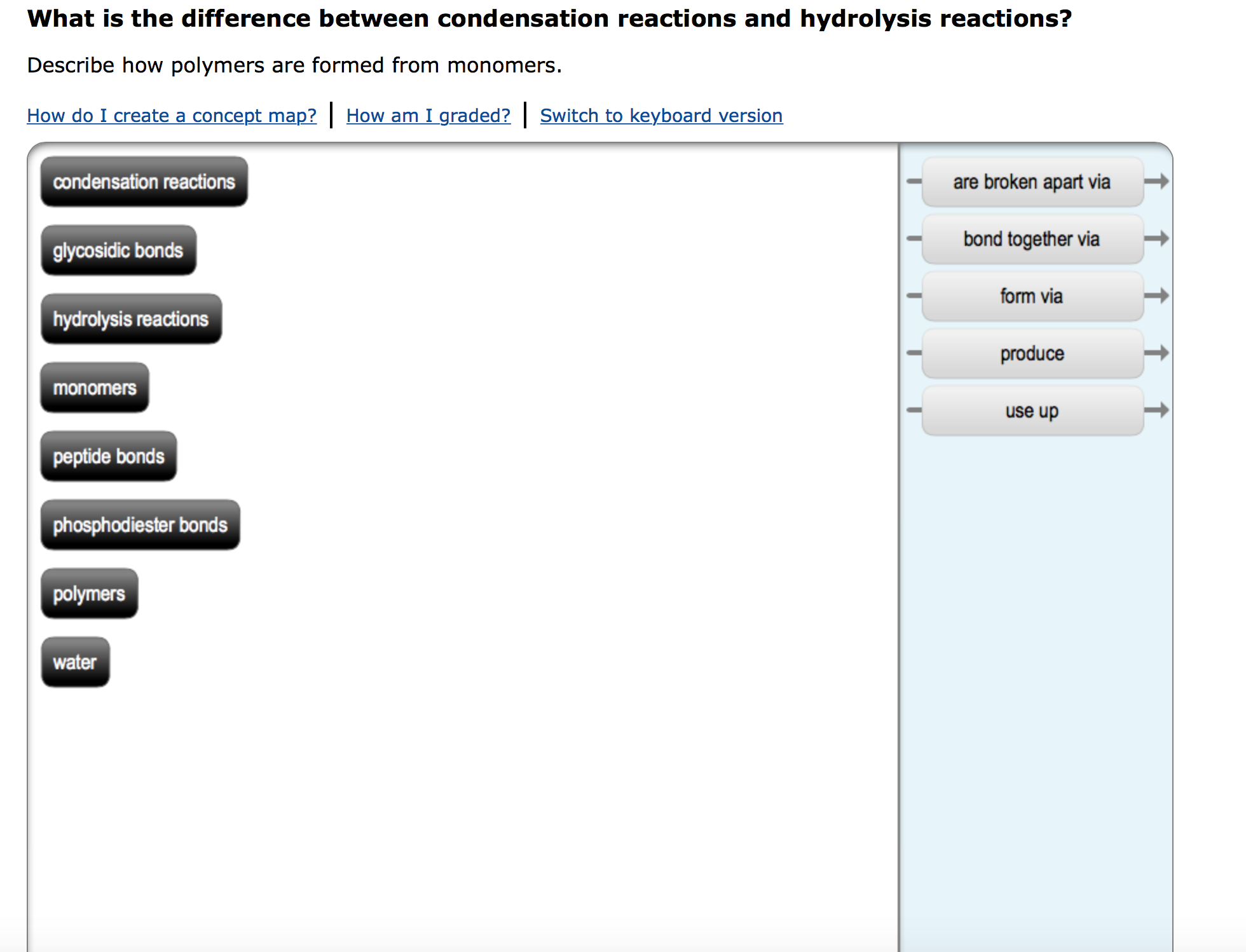Click the condensation vs hydrolysis question heading
1246x952 pixels.
550,19
